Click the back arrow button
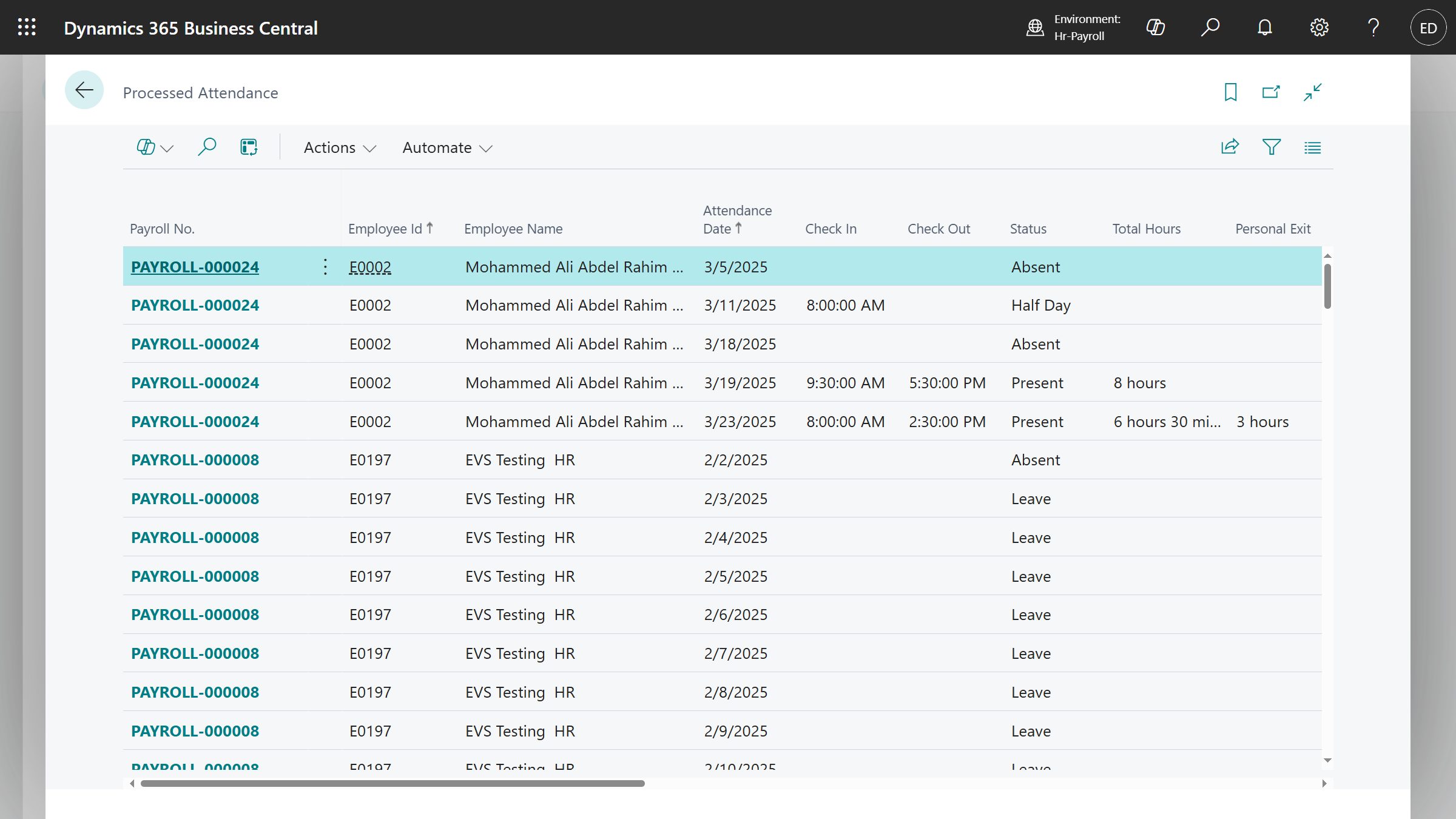The image size is (1456, 819). coord(84,90)
